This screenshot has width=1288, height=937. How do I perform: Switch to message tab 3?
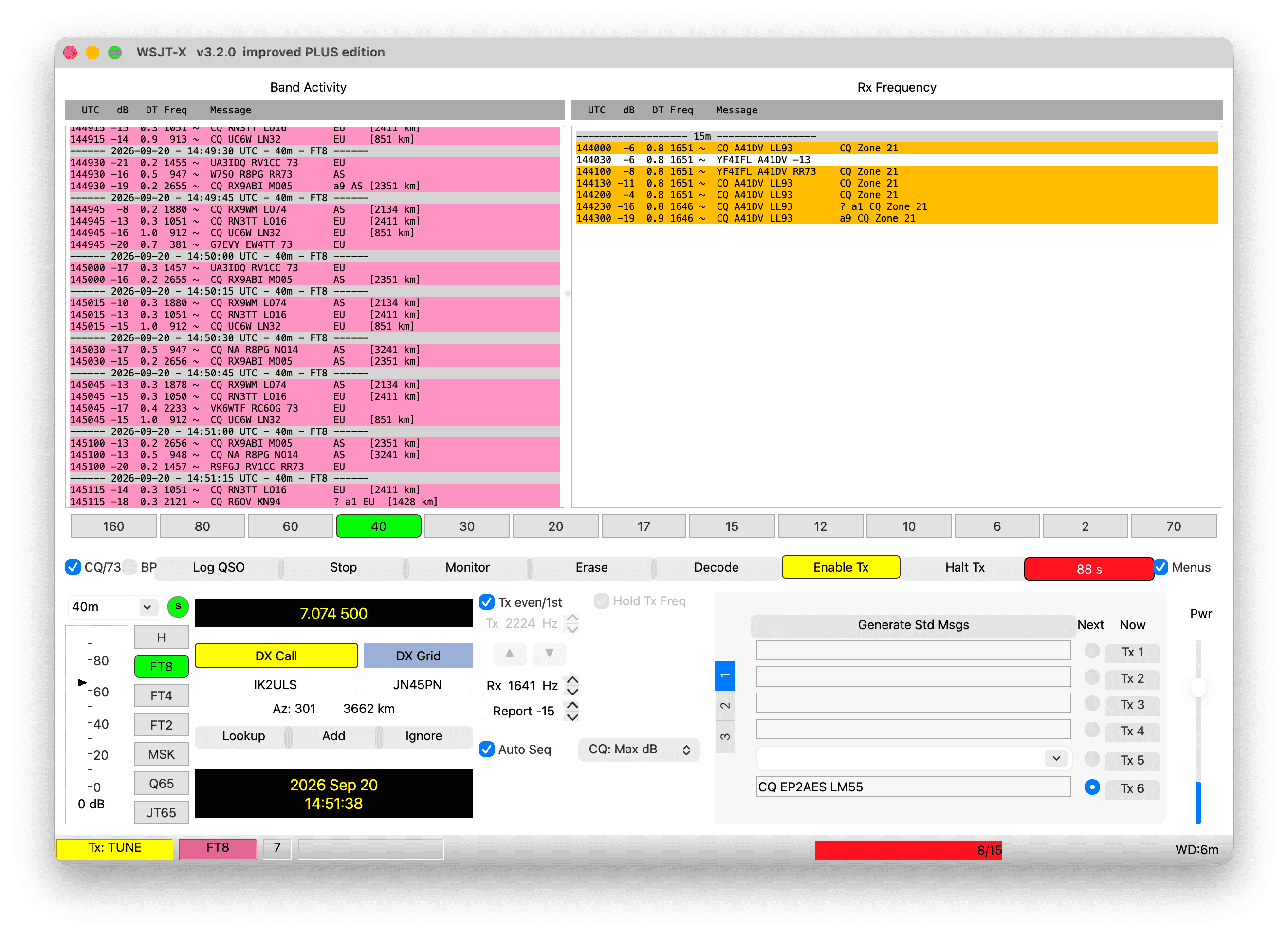tap(725, 737)
